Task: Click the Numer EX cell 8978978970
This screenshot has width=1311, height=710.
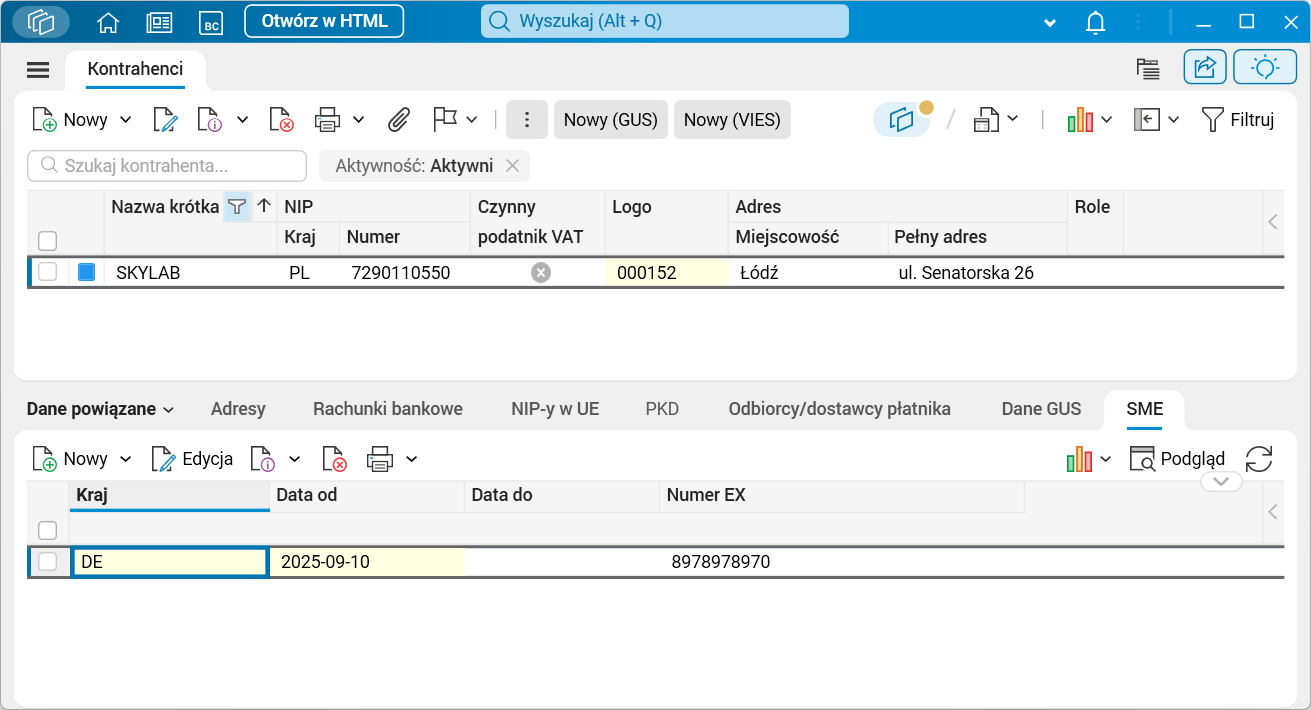Action: click(x=720, y=562)
